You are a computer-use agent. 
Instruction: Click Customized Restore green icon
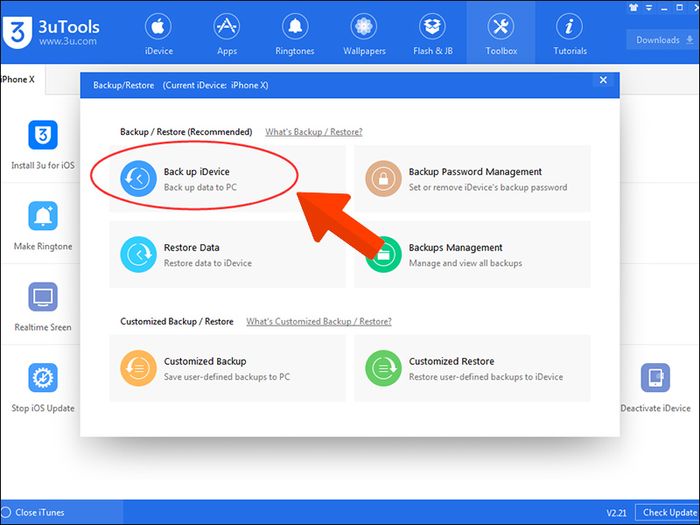click(383, 368)
